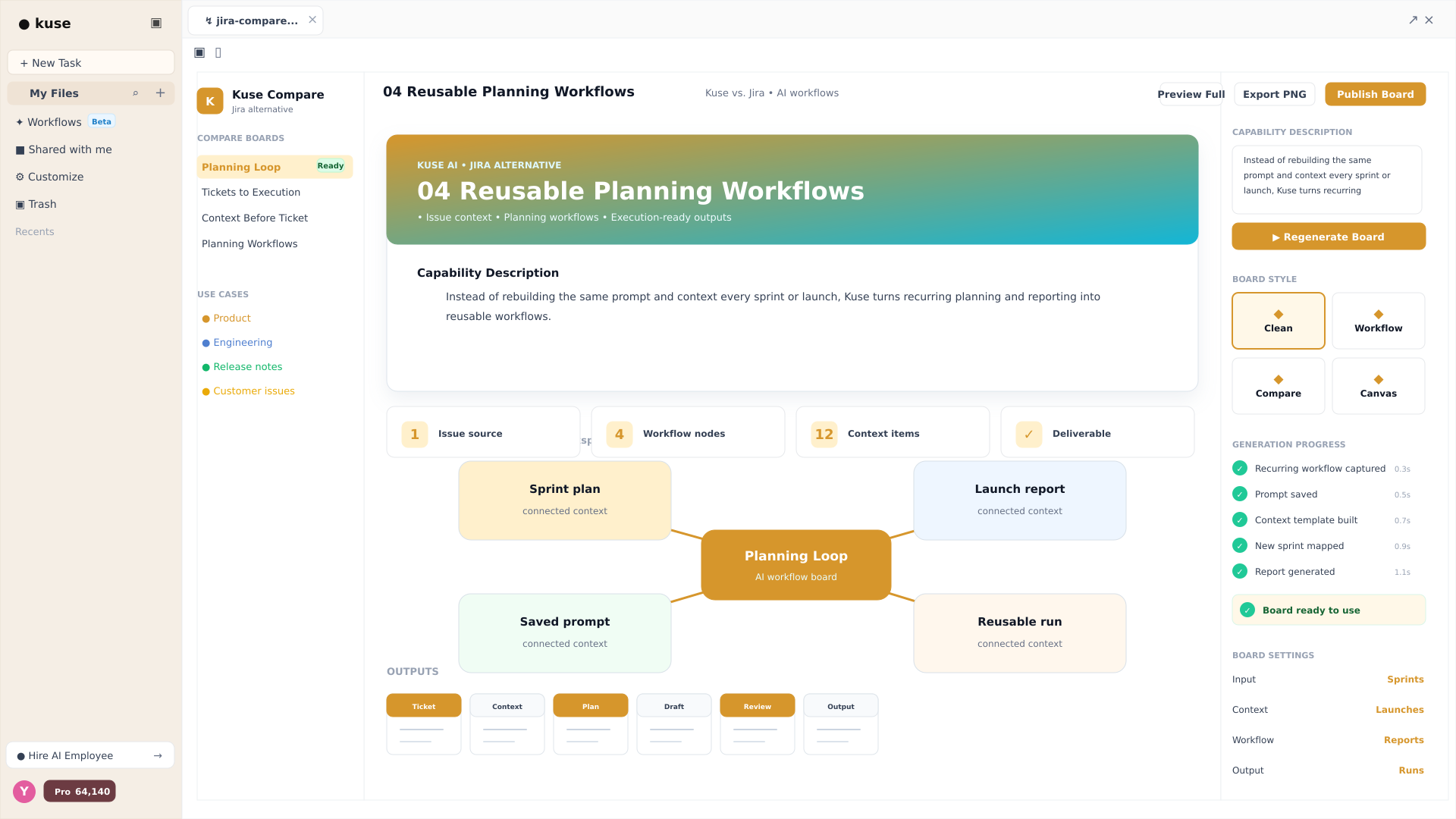Open the board in a new window arrow icon
1456x819 pixels.
[1413, 20]
